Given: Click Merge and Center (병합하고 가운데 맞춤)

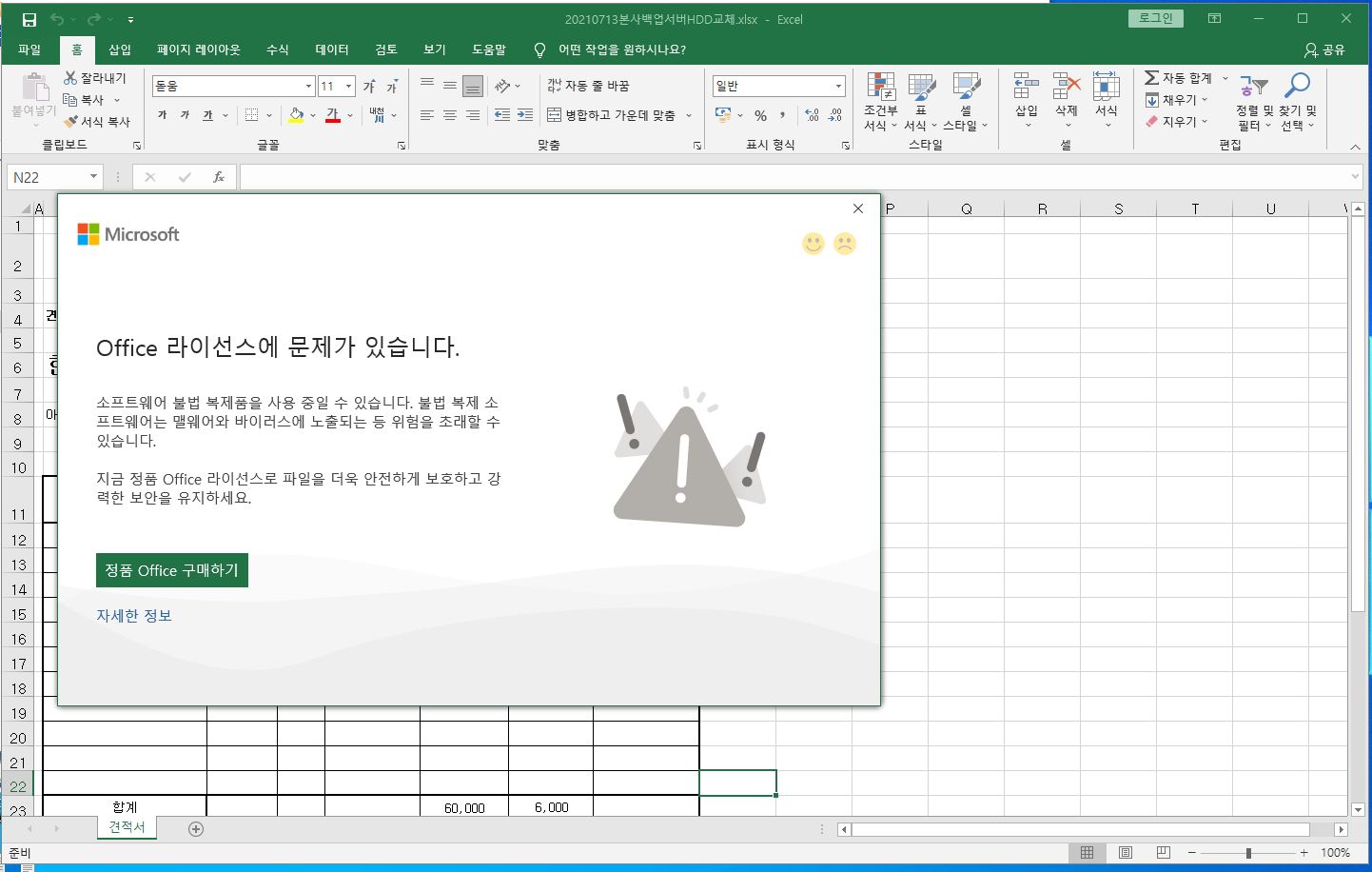Looking at the screenshot, I should 611,115.
